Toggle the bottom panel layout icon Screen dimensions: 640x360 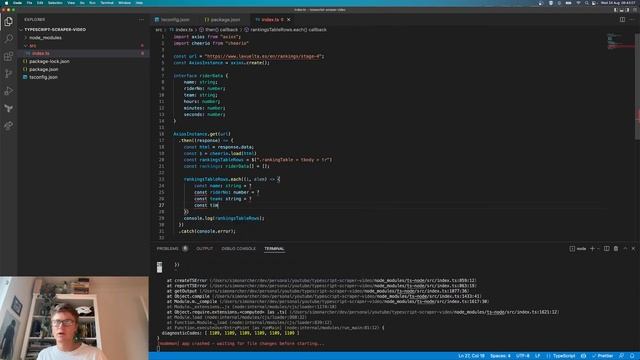(x=622, y=10)
